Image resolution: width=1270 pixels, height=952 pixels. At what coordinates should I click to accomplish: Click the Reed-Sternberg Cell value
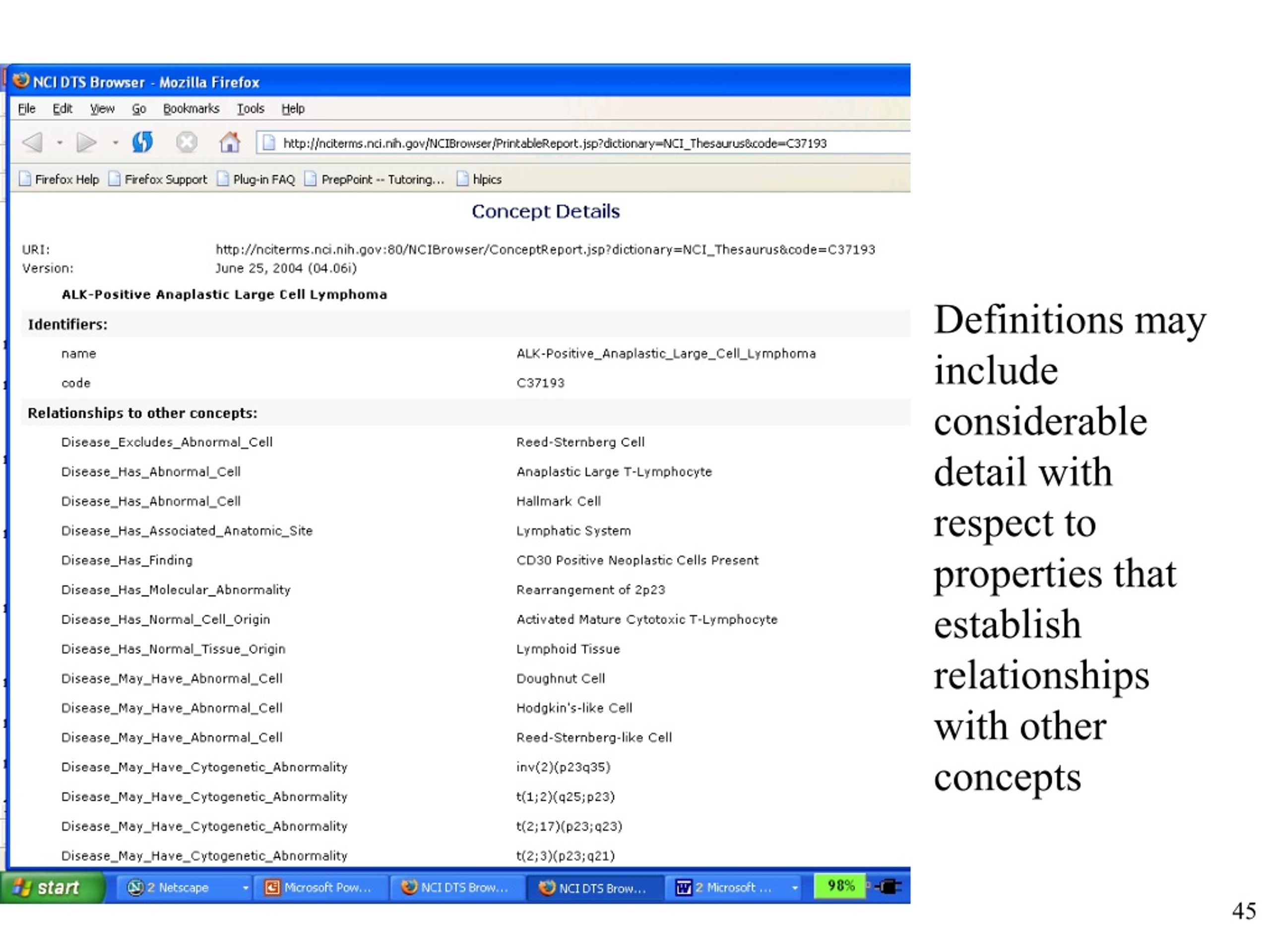tap(580, 442)
